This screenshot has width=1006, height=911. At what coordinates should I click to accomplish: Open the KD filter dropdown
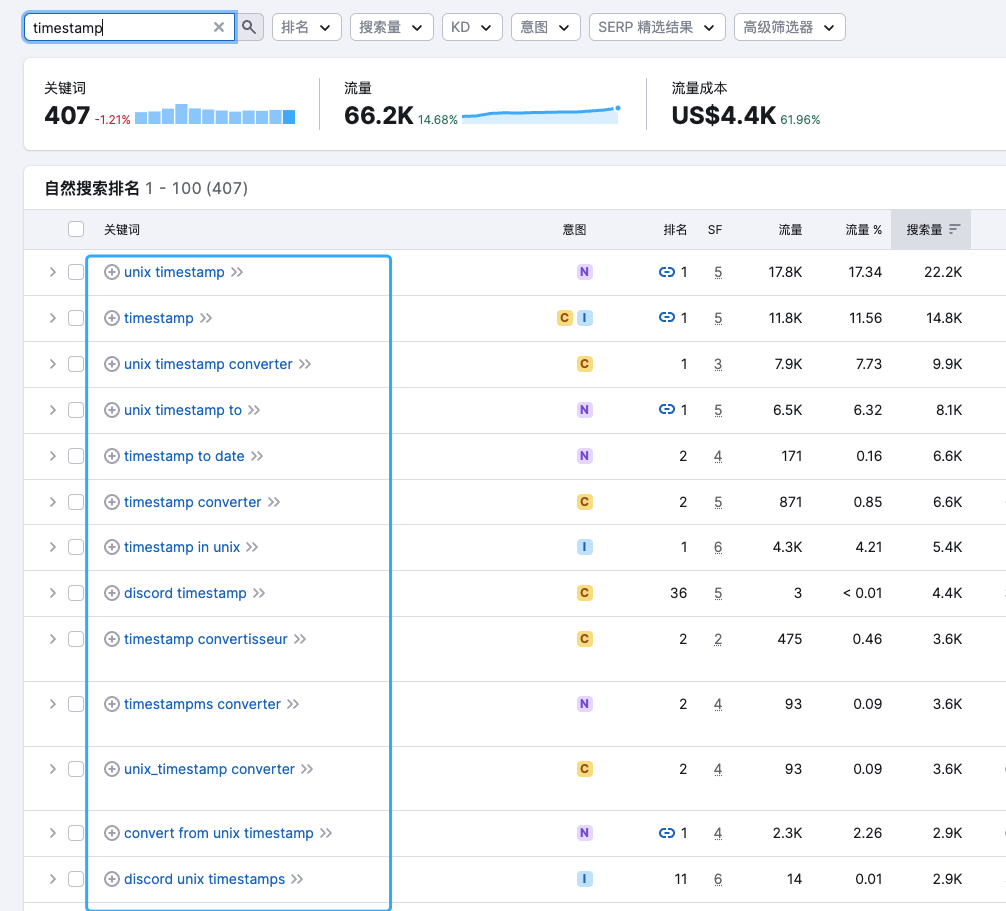coord(472,27)
